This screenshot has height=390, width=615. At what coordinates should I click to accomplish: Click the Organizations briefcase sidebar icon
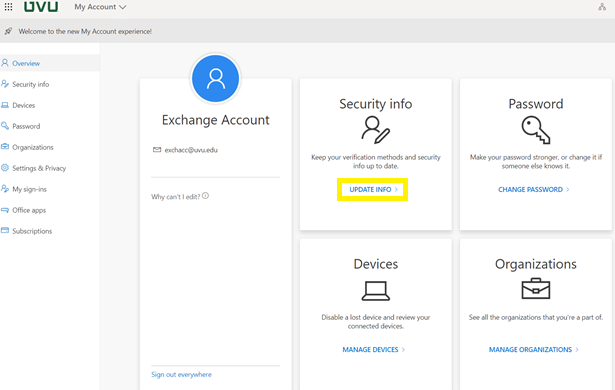(x=5, y=147)
